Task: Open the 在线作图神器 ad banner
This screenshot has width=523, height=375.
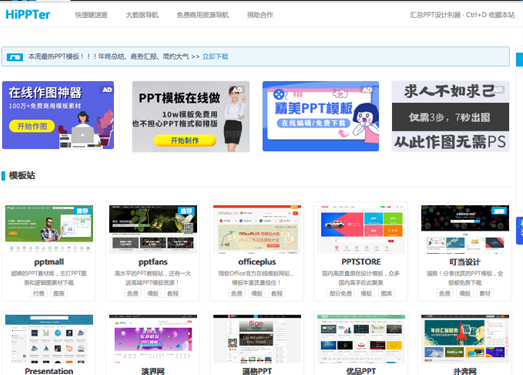Action: click(58, 115)
